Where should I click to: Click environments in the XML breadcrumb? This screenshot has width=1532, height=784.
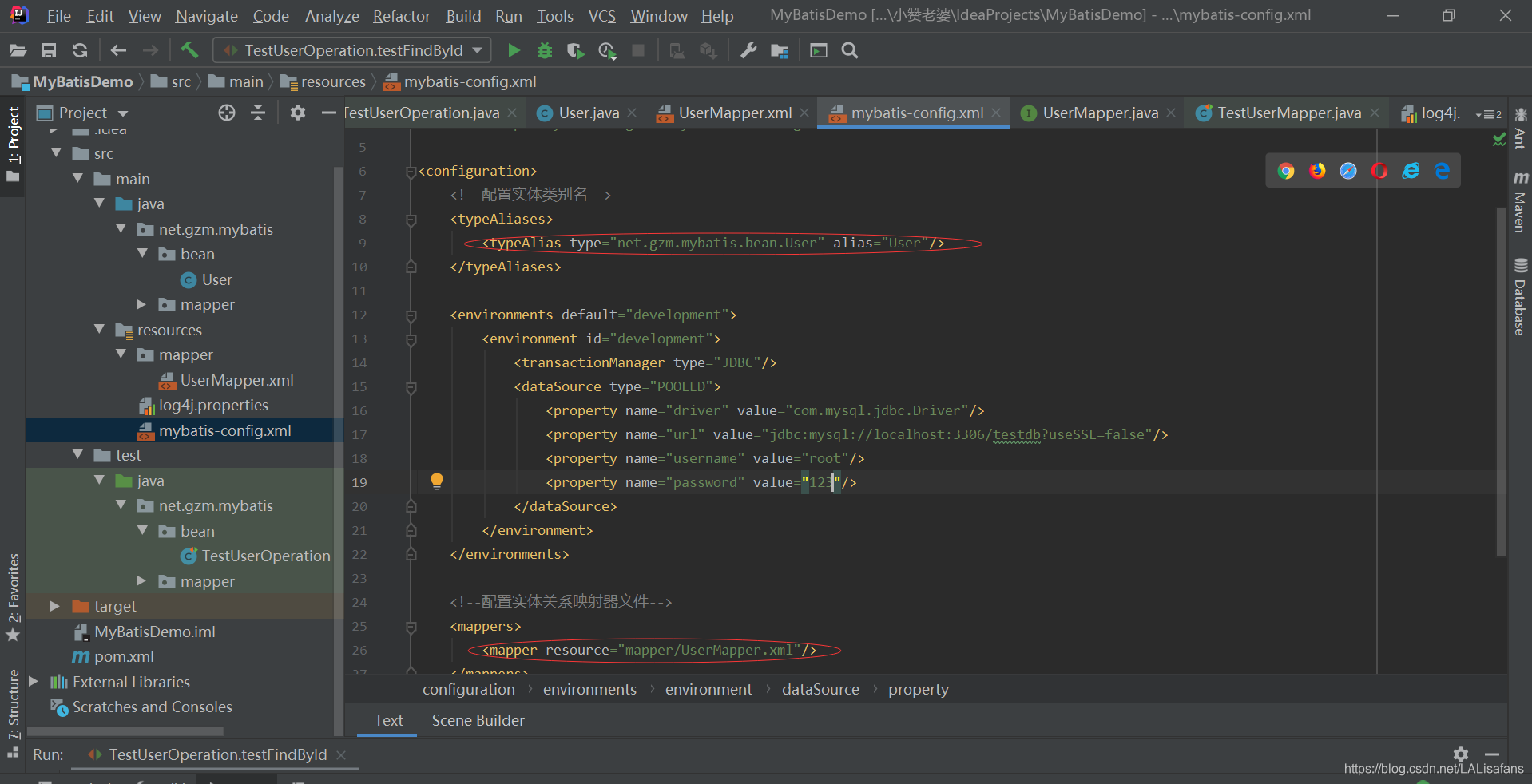point(589,689)
